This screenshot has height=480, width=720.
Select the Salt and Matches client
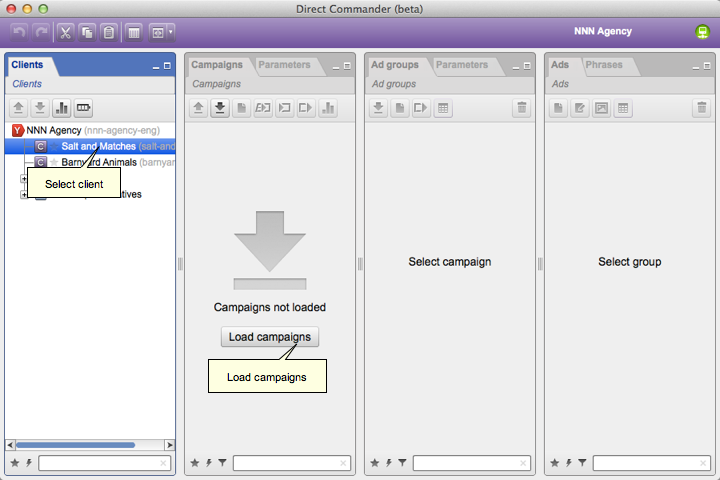[90, 147]
